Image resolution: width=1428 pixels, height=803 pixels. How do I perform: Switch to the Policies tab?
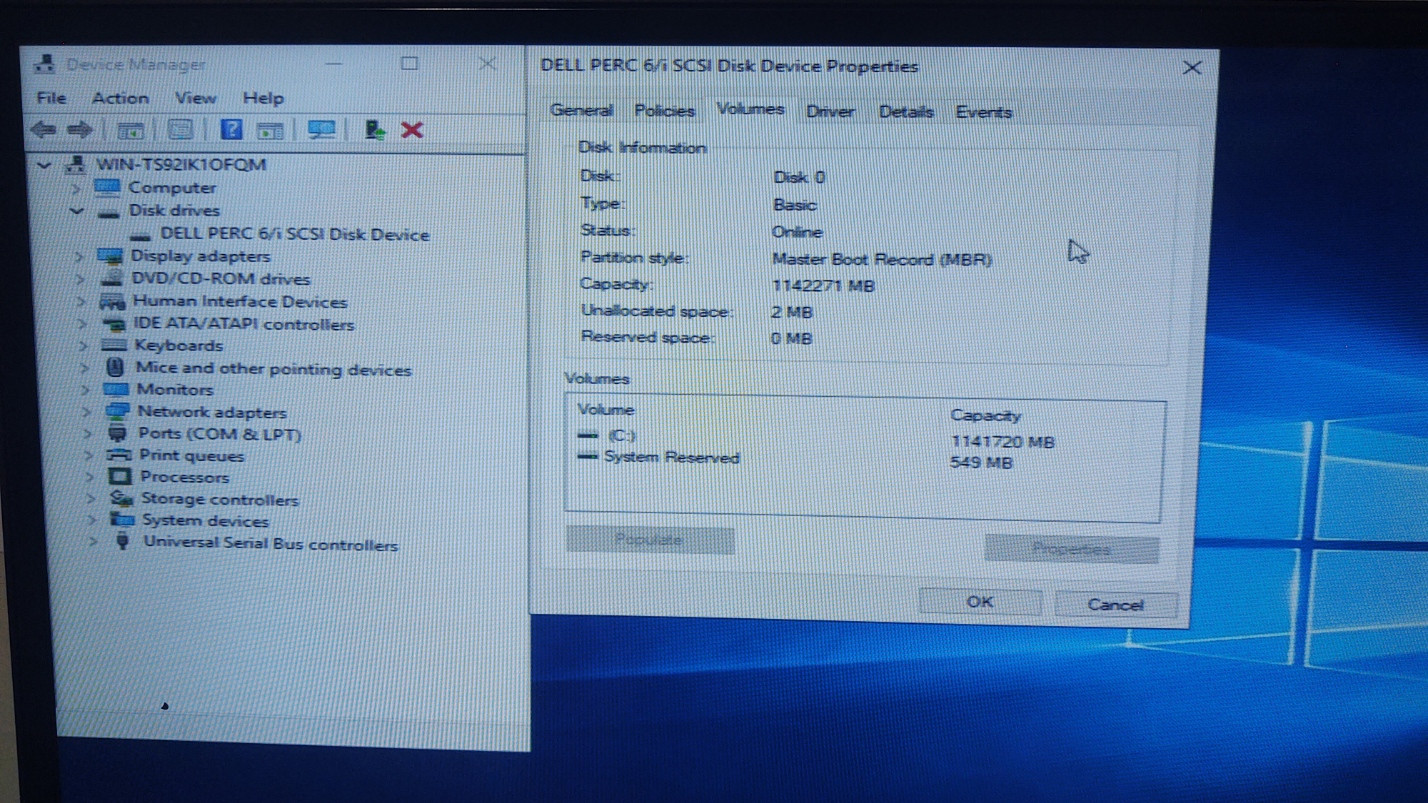point(664,110)
